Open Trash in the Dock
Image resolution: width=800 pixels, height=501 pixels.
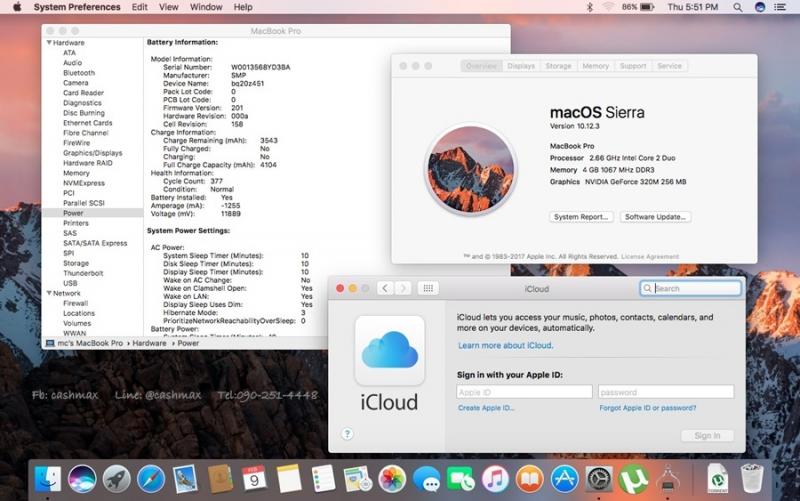click(x=752, y=478)
